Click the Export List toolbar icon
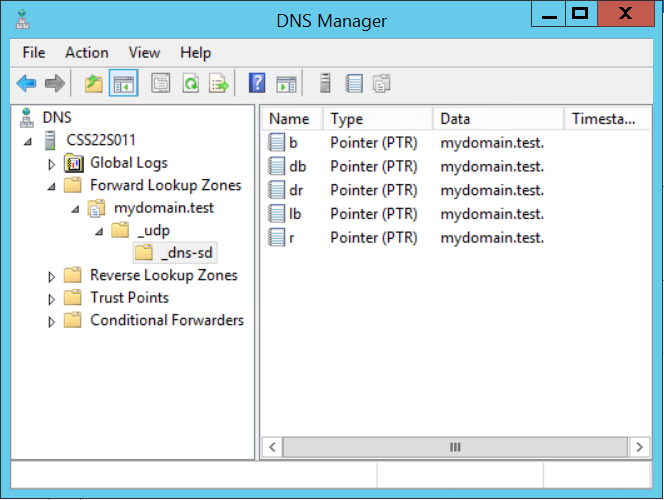664x500 pixels. point(218,84)
